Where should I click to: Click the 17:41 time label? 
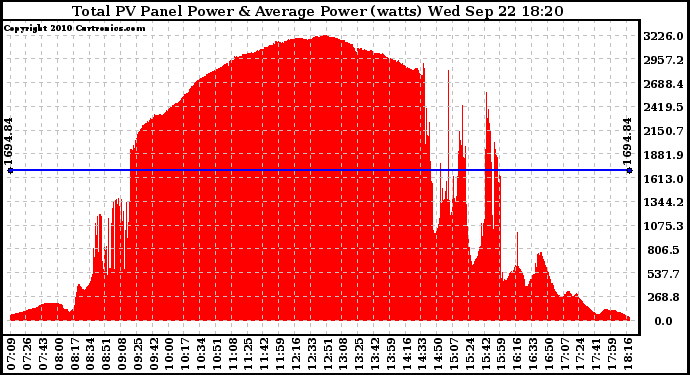pyautogui.click(x=594, y=355)
